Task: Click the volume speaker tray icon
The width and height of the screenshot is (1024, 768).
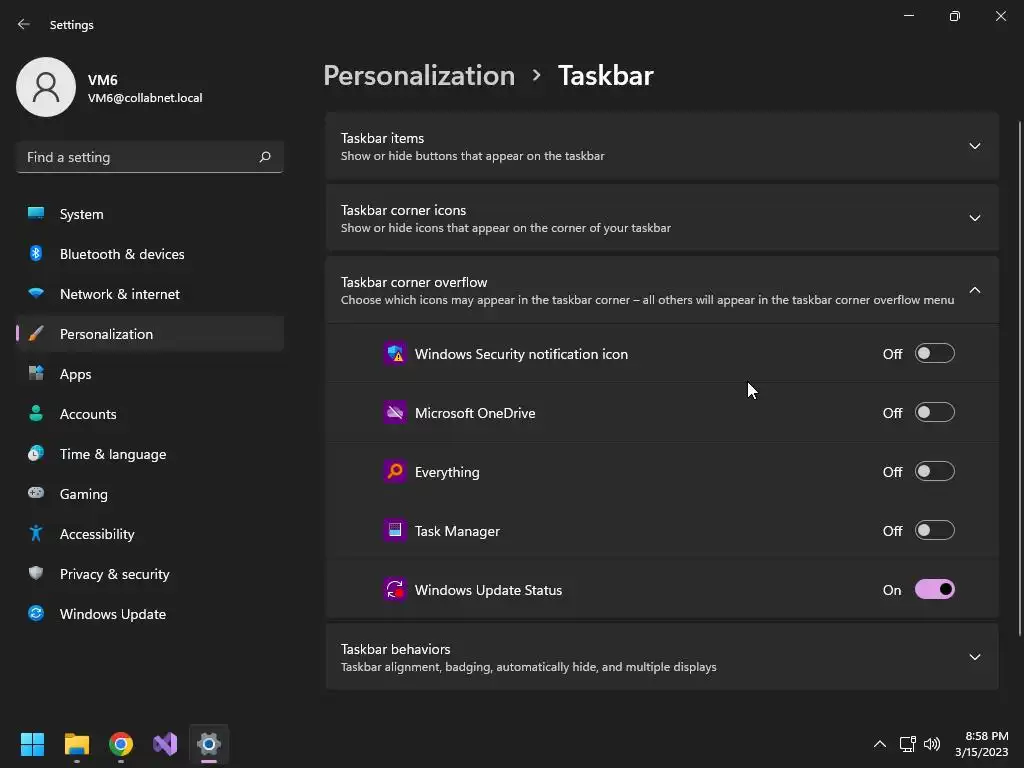Action: pos(932,744)
